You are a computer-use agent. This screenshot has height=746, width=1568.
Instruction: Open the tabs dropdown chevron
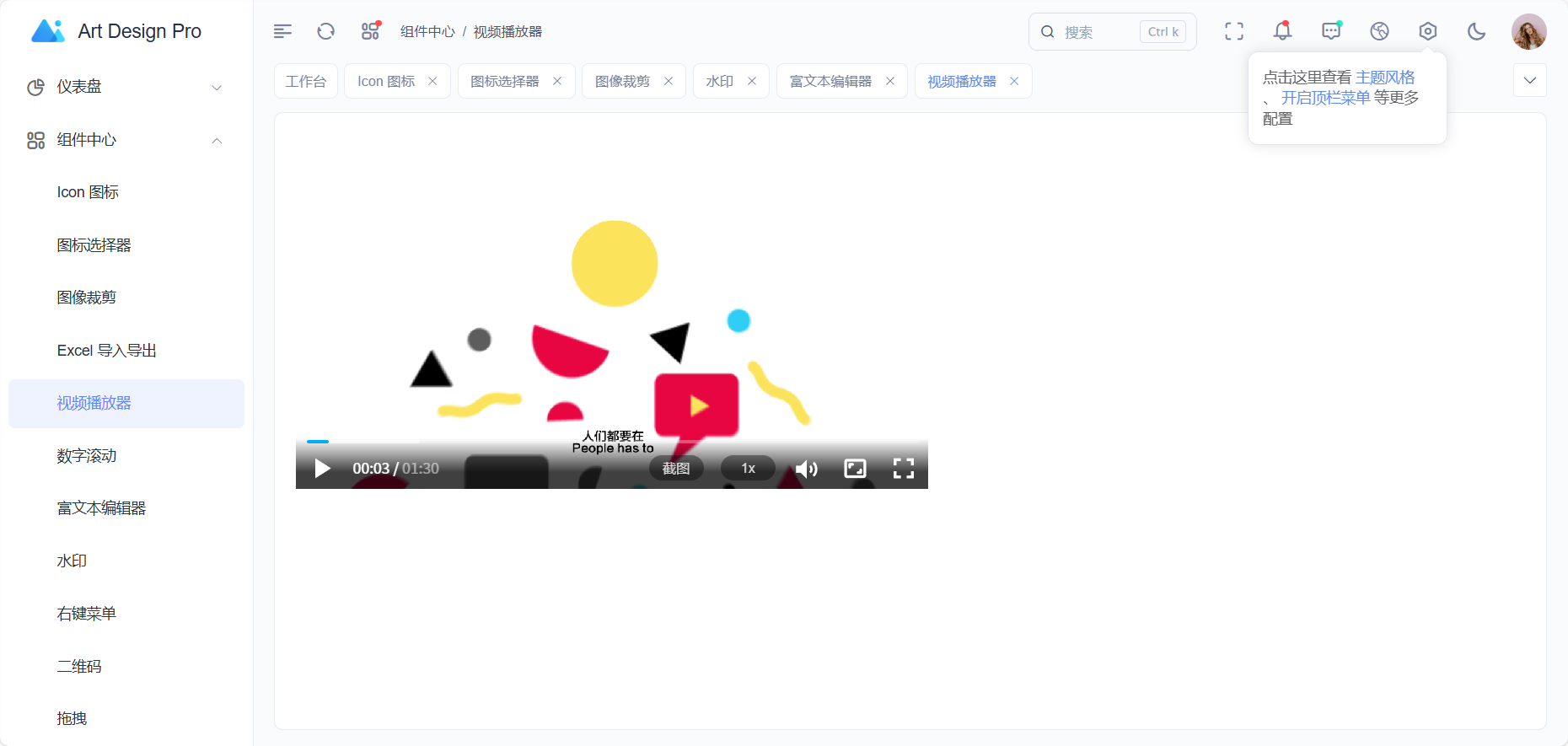pos(1529,81)
